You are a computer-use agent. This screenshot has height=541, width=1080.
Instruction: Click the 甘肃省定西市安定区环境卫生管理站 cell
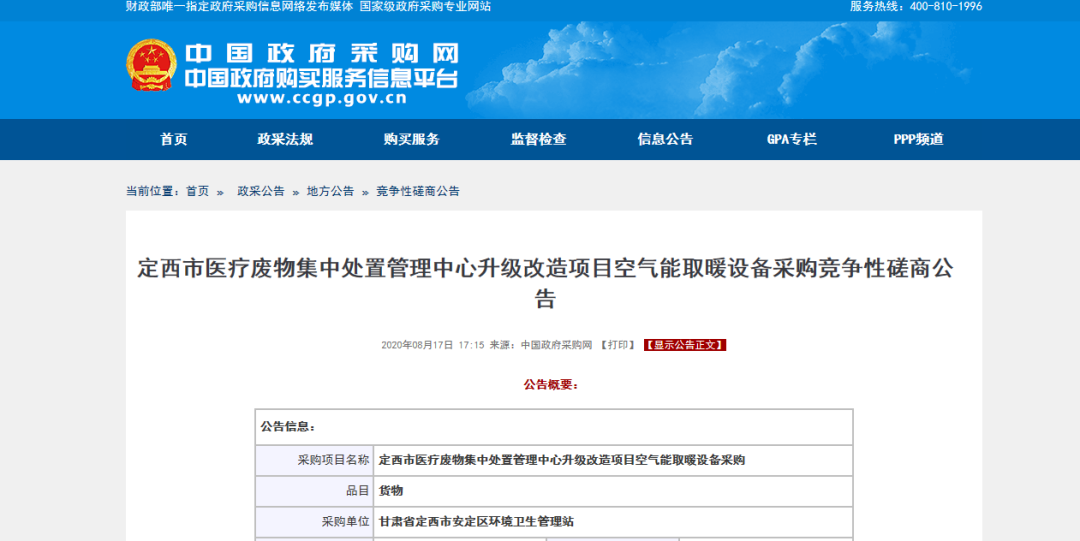pos(614,522)
